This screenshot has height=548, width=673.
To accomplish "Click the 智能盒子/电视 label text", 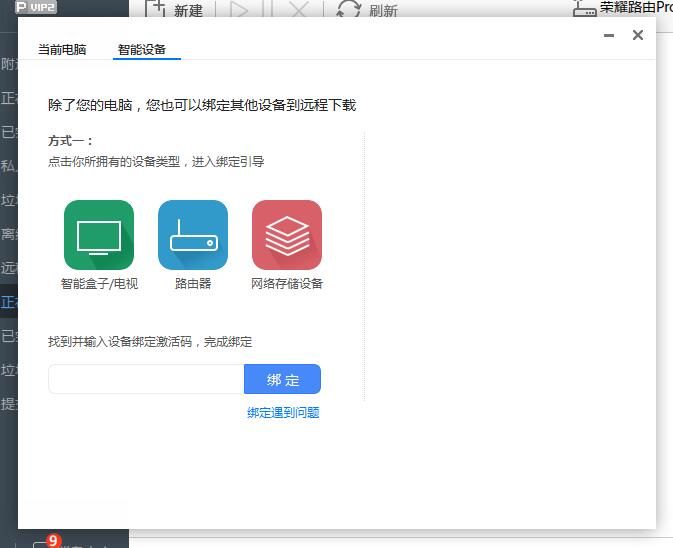I will point(99,283).
